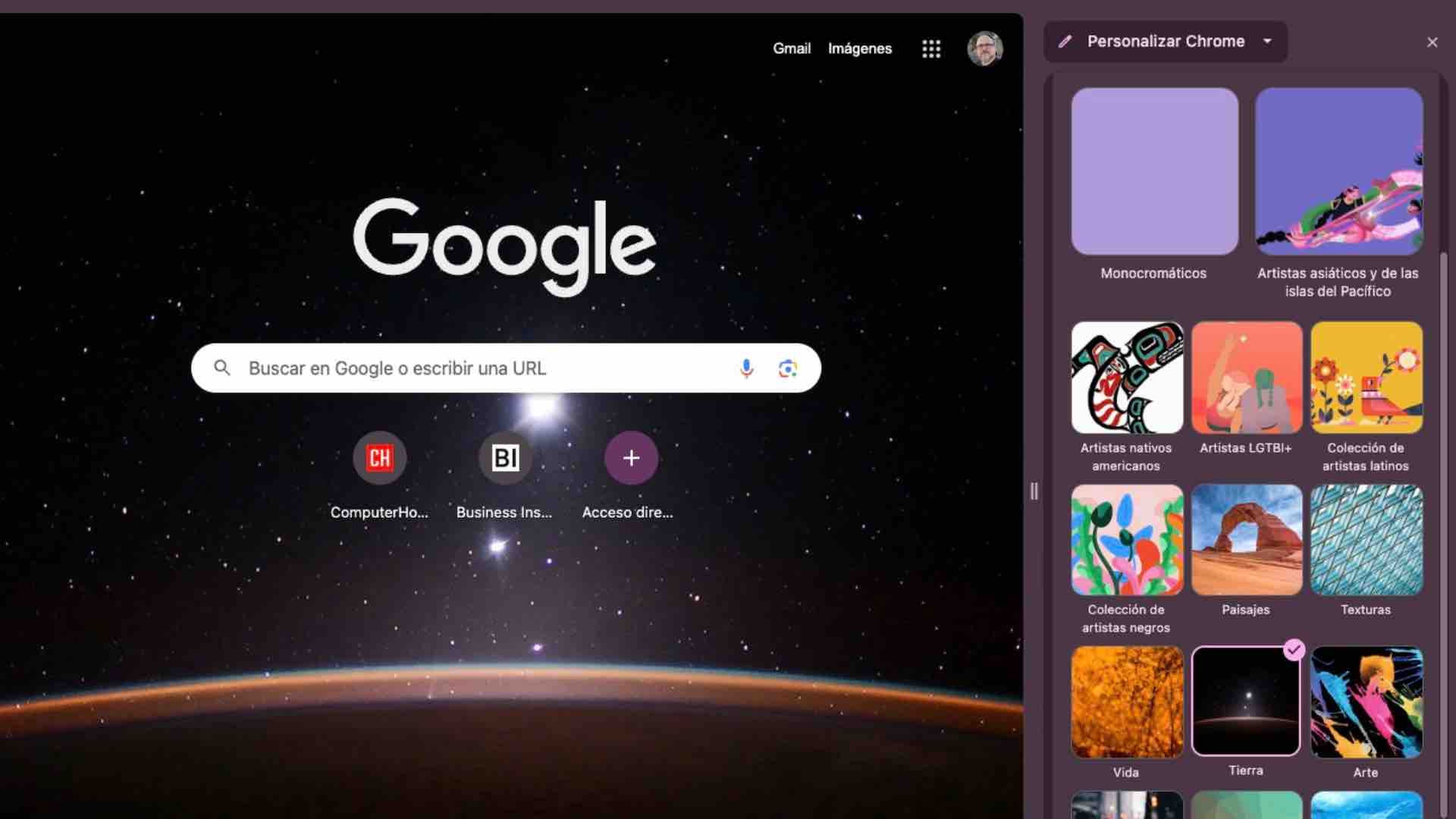1456x819 pixels.
Task: Close the Personalizar Chrome side panel
Action: [1432, 42]
